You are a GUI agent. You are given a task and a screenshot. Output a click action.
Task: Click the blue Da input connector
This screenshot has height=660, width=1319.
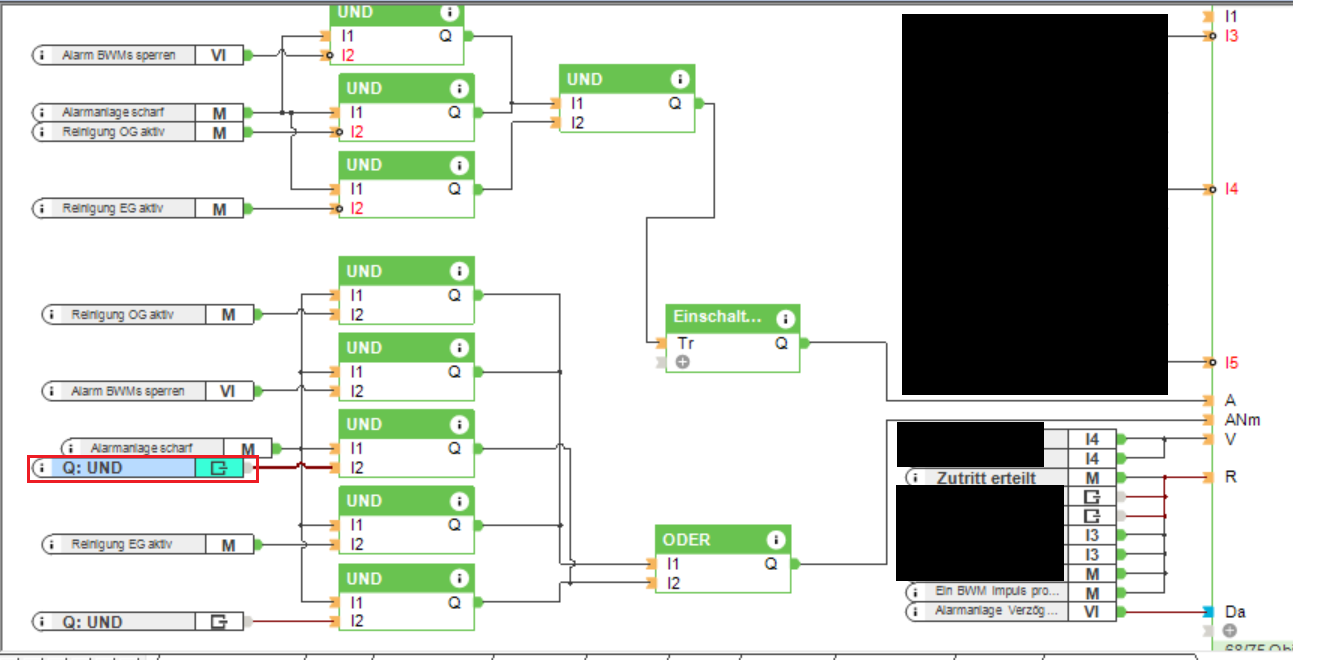[1209, 611]
